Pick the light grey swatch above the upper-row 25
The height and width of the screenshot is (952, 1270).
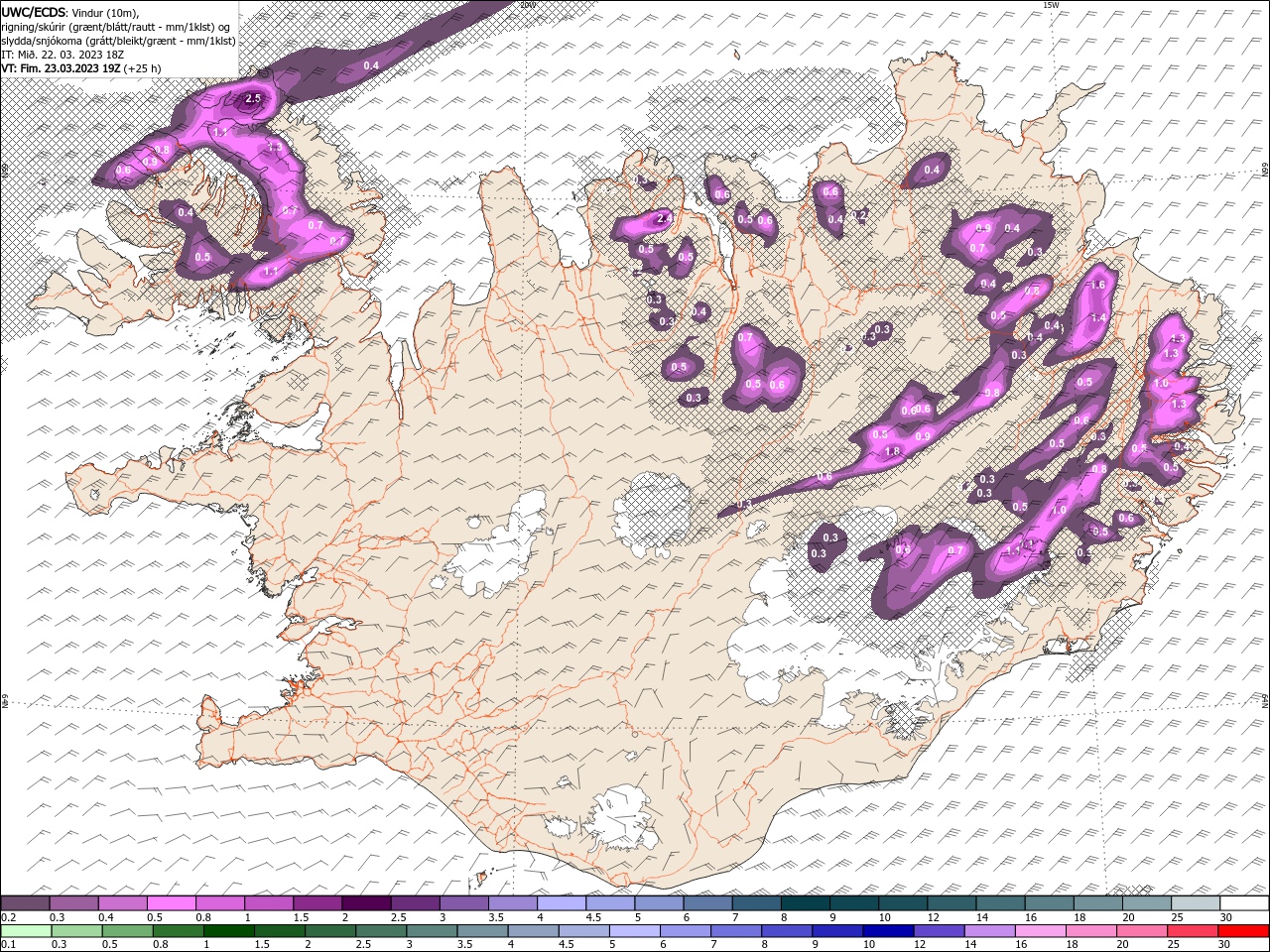(x=1196, y=903)
